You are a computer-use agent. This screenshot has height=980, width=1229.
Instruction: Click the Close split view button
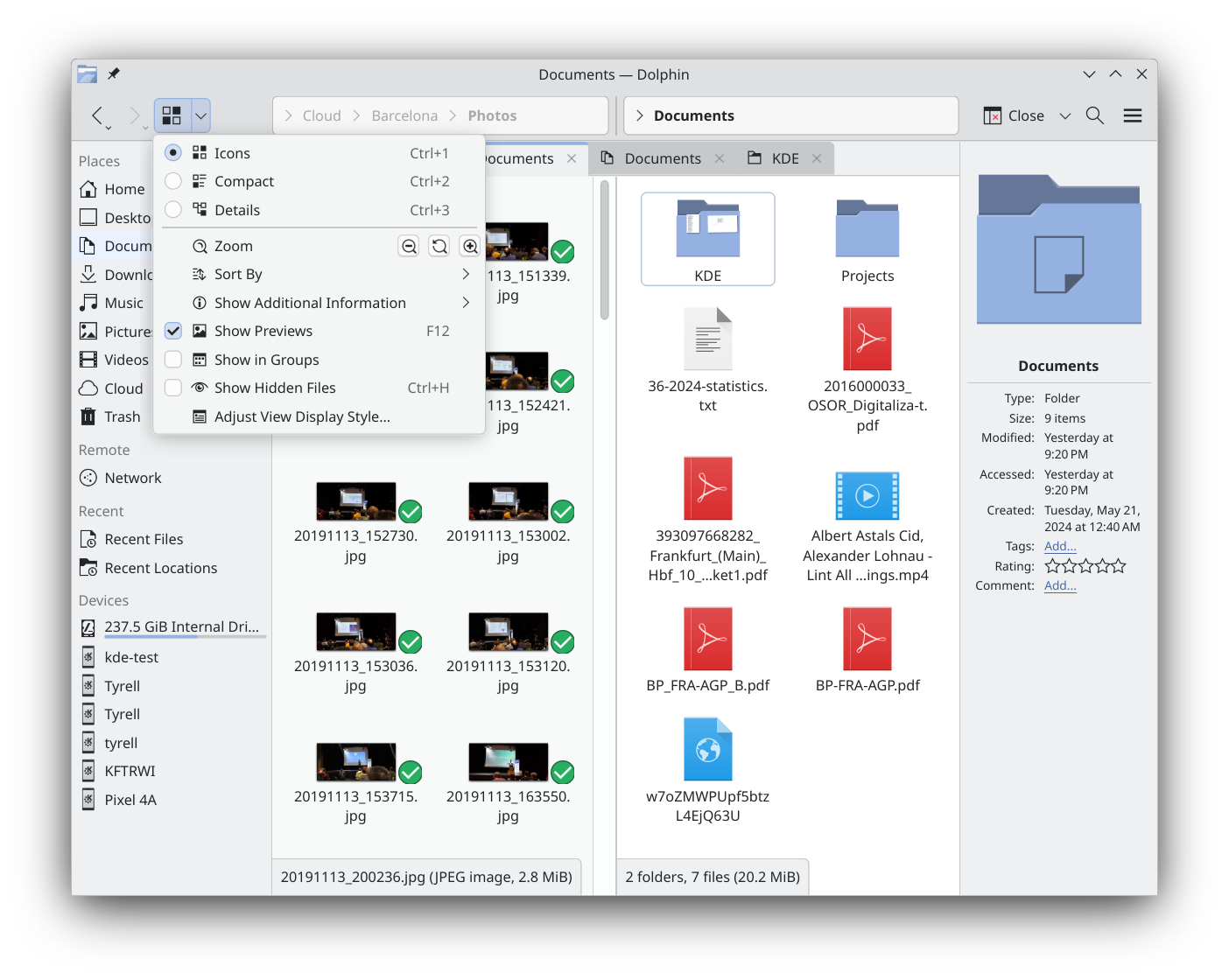[x=1014, y=115]
